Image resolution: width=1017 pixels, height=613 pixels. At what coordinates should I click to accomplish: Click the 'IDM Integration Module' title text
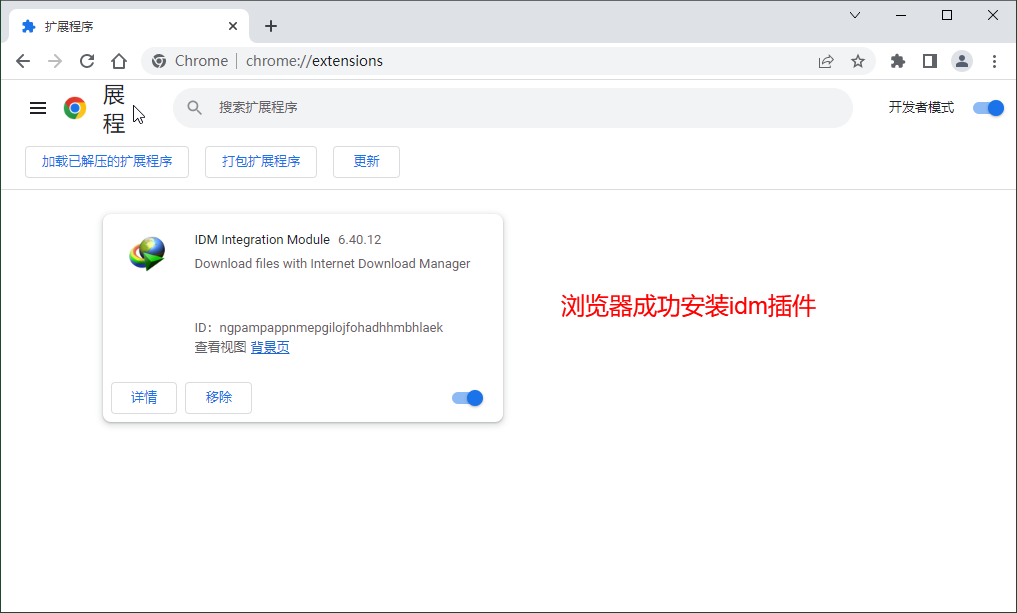point(262,240)
